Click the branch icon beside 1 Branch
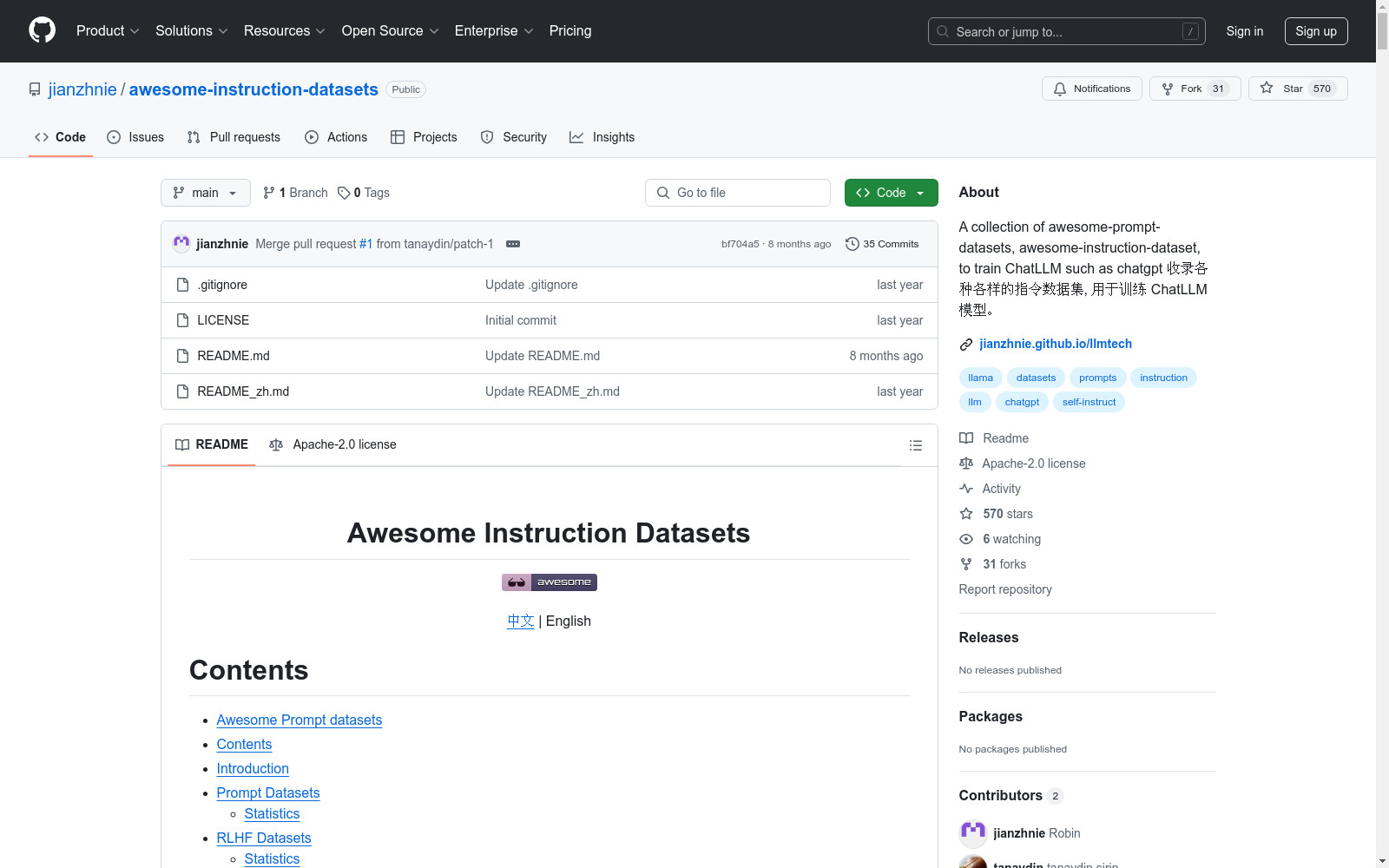The width and height of the screenshot is (1389, 868). click(x=269, y=193)
